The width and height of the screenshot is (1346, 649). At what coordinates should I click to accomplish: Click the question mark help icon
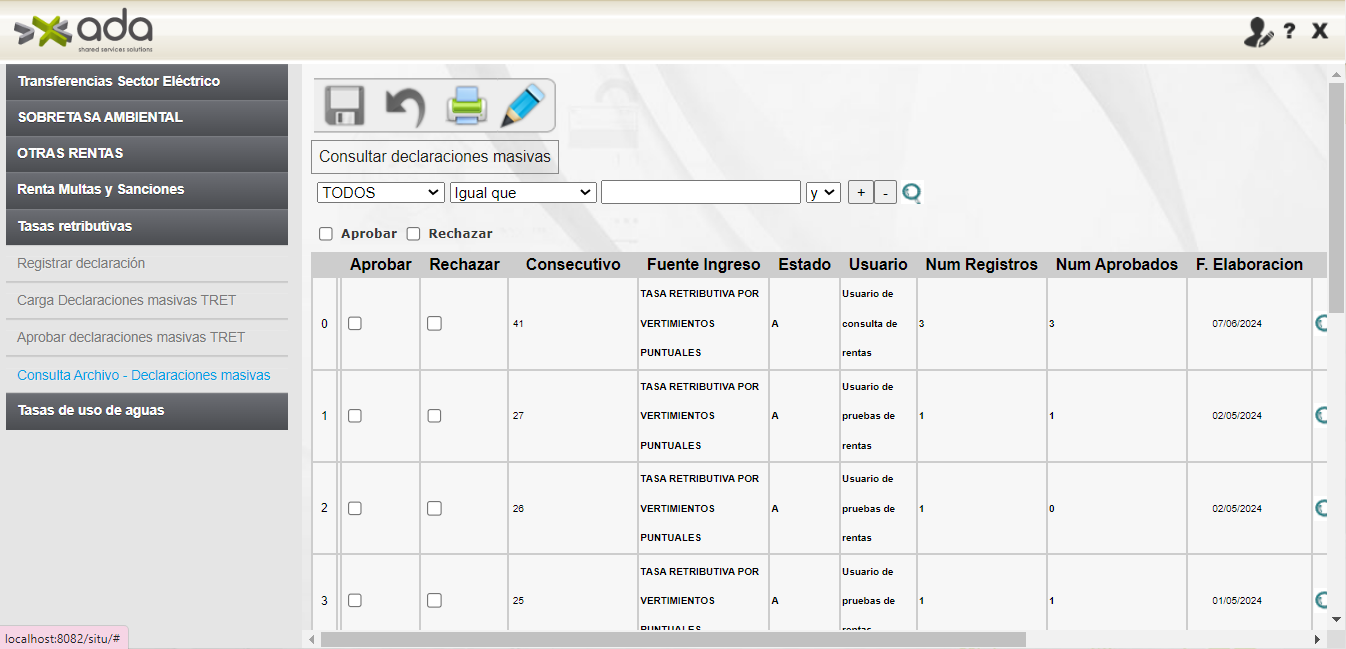click(1290, 31)
